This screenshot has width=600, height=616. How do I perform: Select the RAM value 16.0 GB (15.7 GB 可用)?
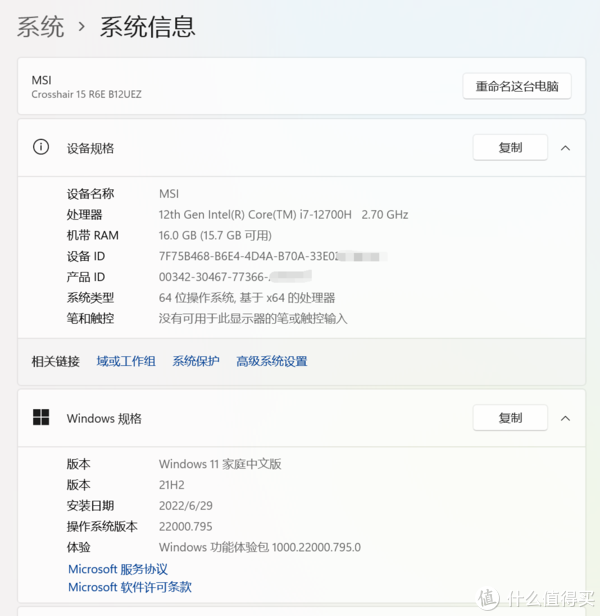[215, 235]
